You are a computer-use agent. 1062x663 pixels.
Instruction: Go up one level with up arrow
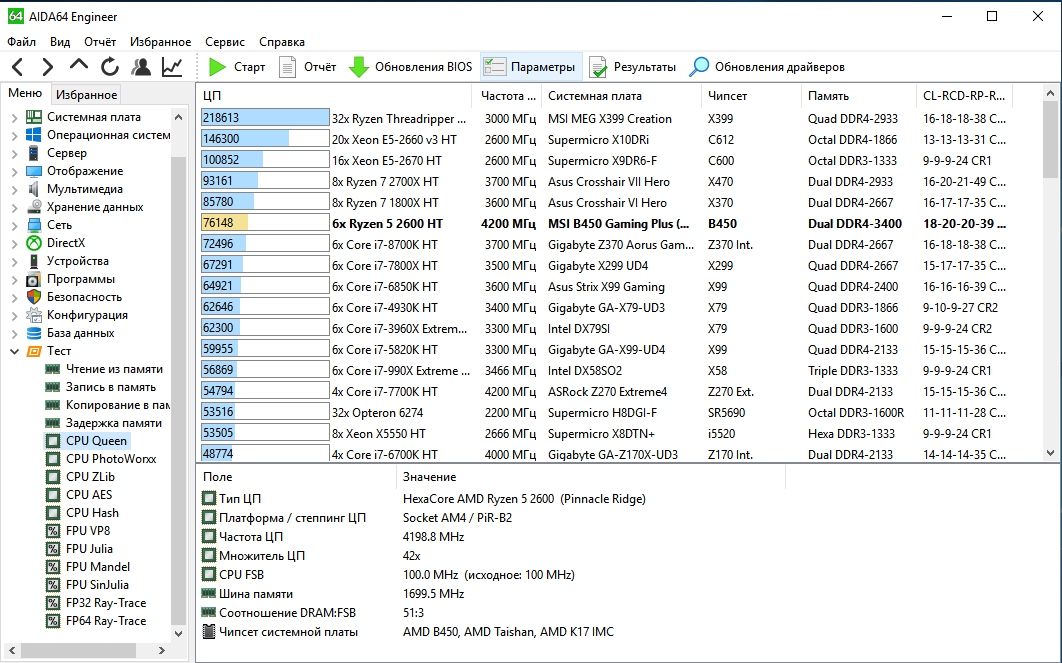pos(79,65)
